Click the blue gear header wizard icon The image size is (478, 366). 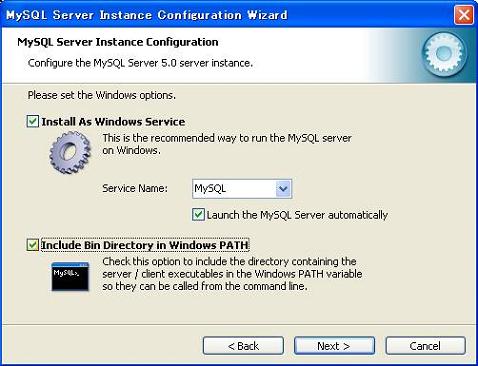[444, 52]
